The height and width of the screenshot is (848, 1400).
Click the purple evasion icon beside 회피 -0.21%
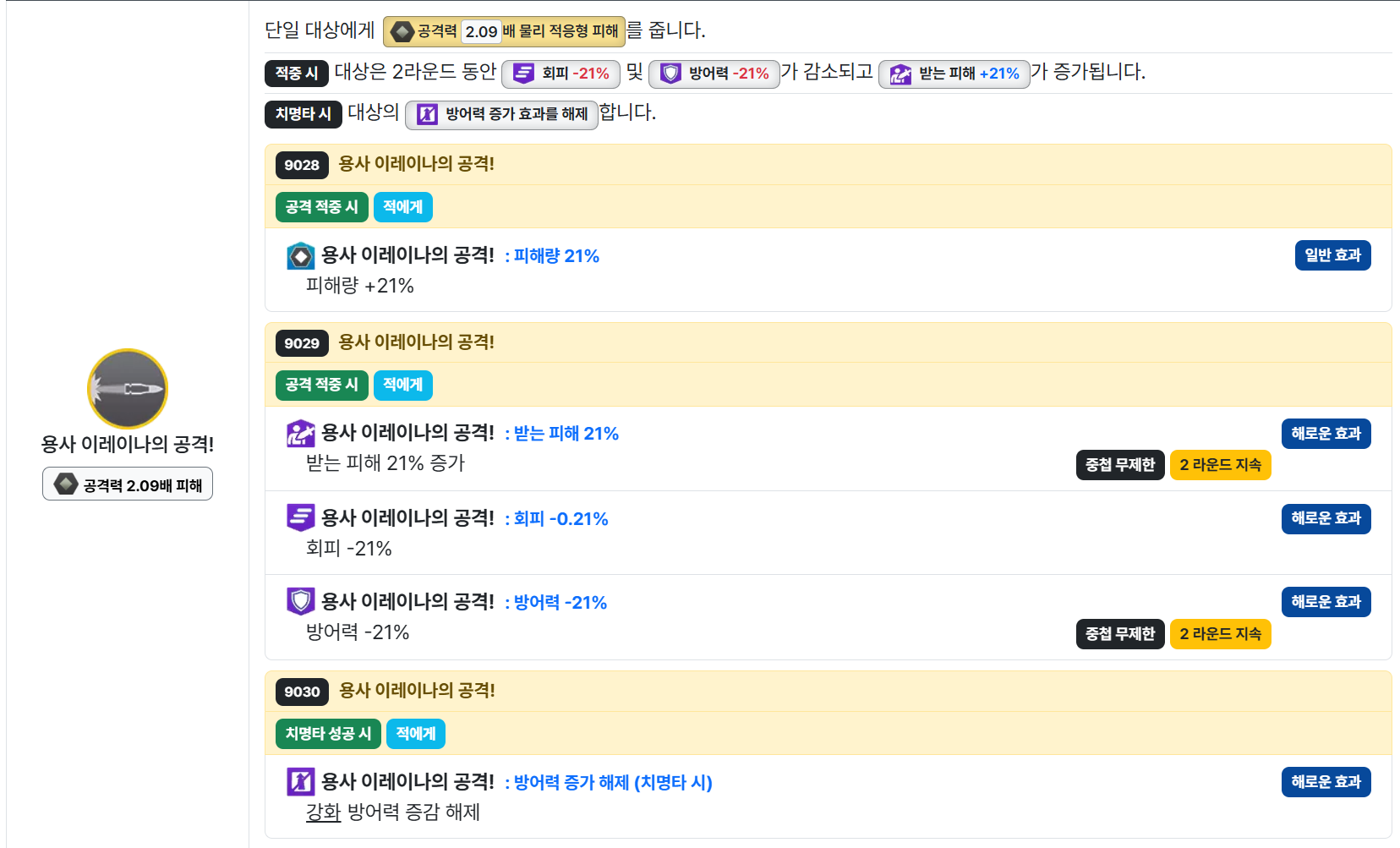click(x=300, y=517)
